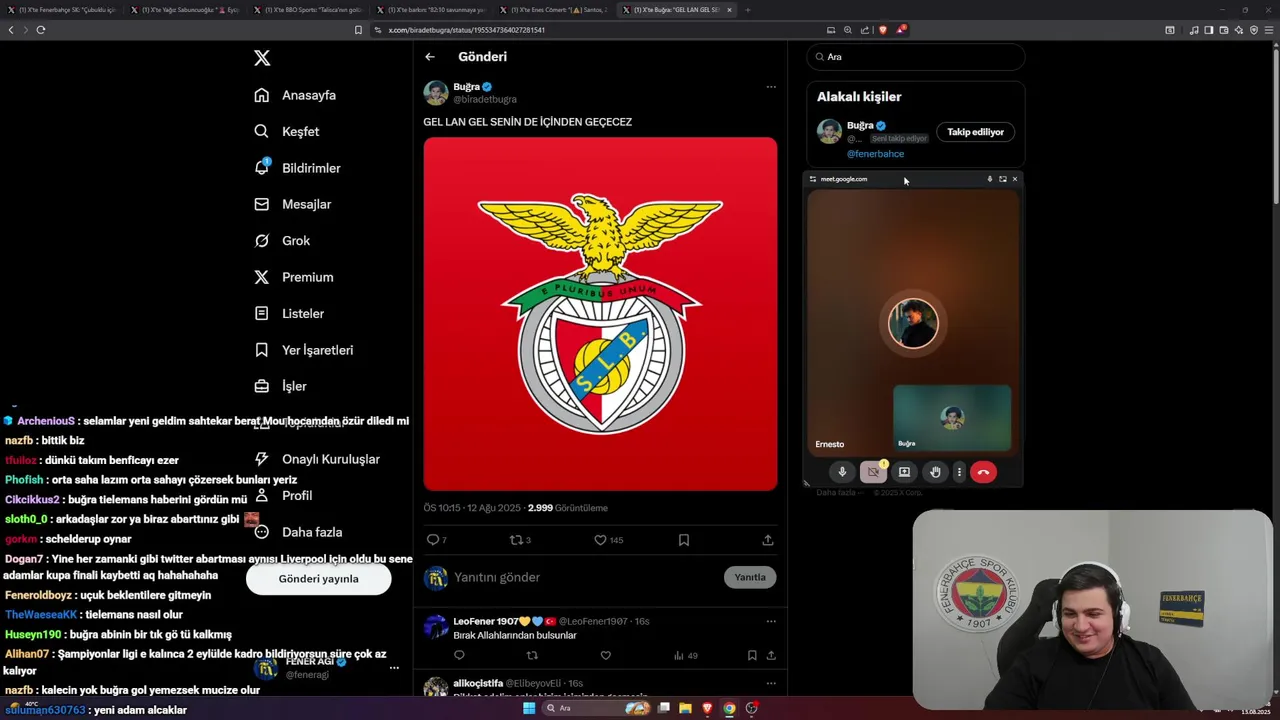Click the Yer İşaretleri bookmark icon
Viewport: 1280px width, 720px height.
tap(262, 350)
